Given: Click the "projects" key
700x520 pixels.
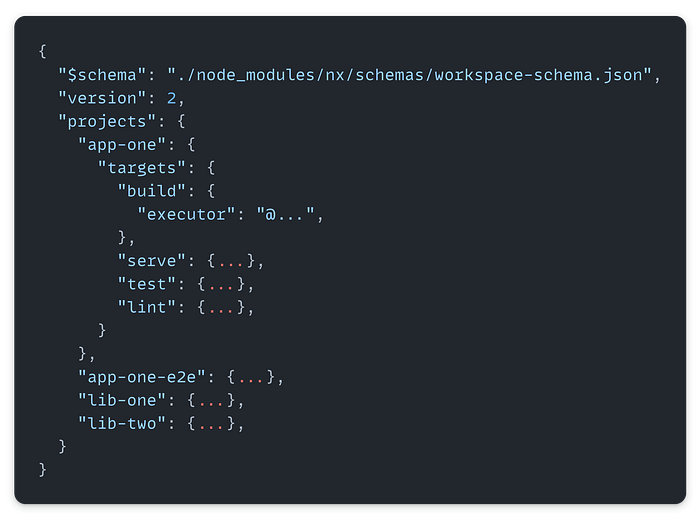Looking at the screenshot, I should pyautogui.click(x=107, y=121).
